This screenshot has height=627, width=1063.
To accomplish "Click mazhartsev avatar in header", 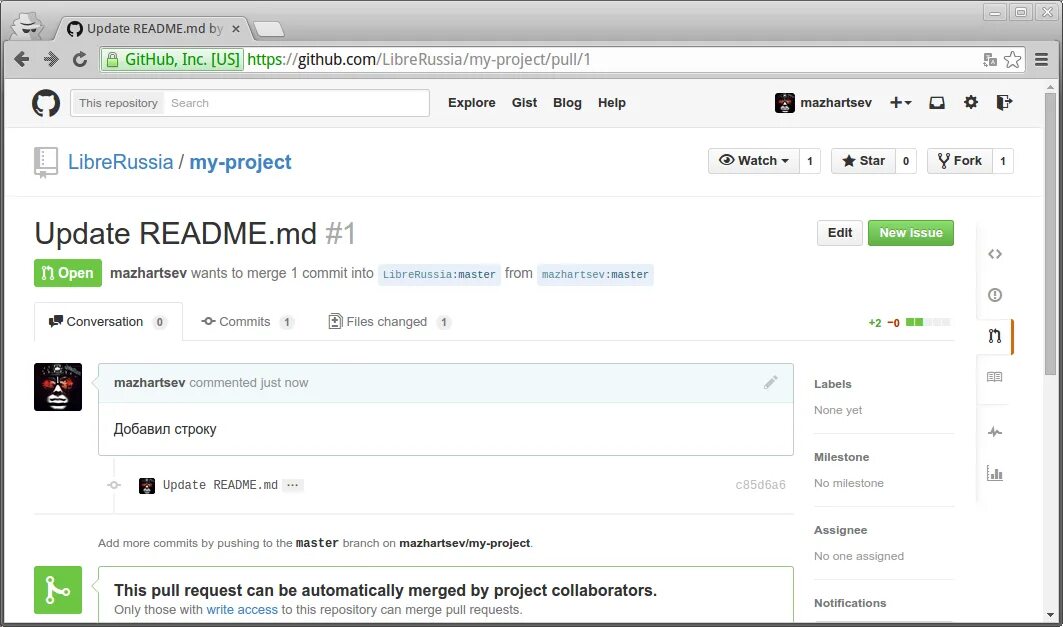I will pyautogui.click(x=784, y=103).
